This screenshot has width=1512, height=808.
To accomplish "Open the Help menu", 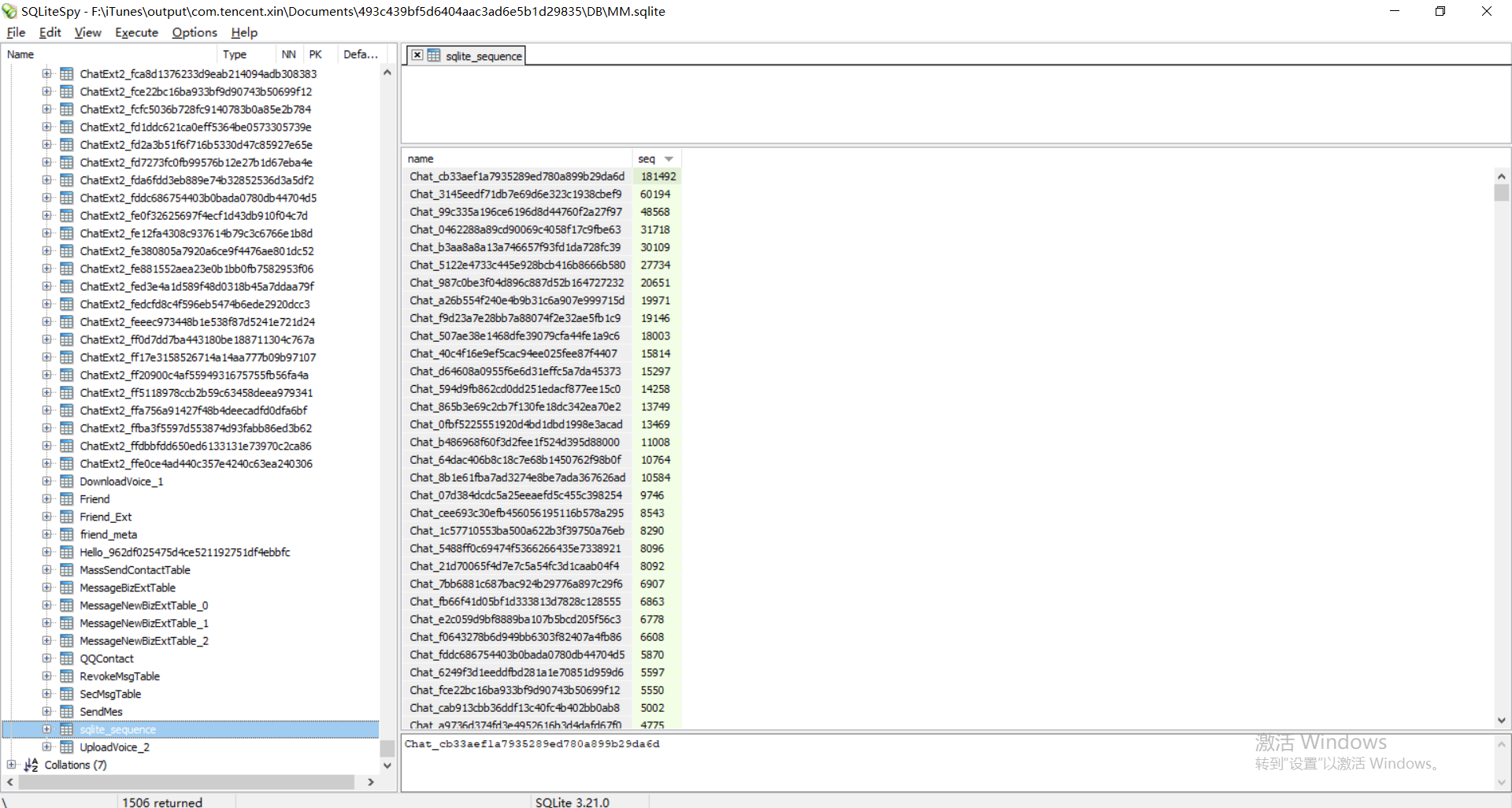I will pos(244,32).
